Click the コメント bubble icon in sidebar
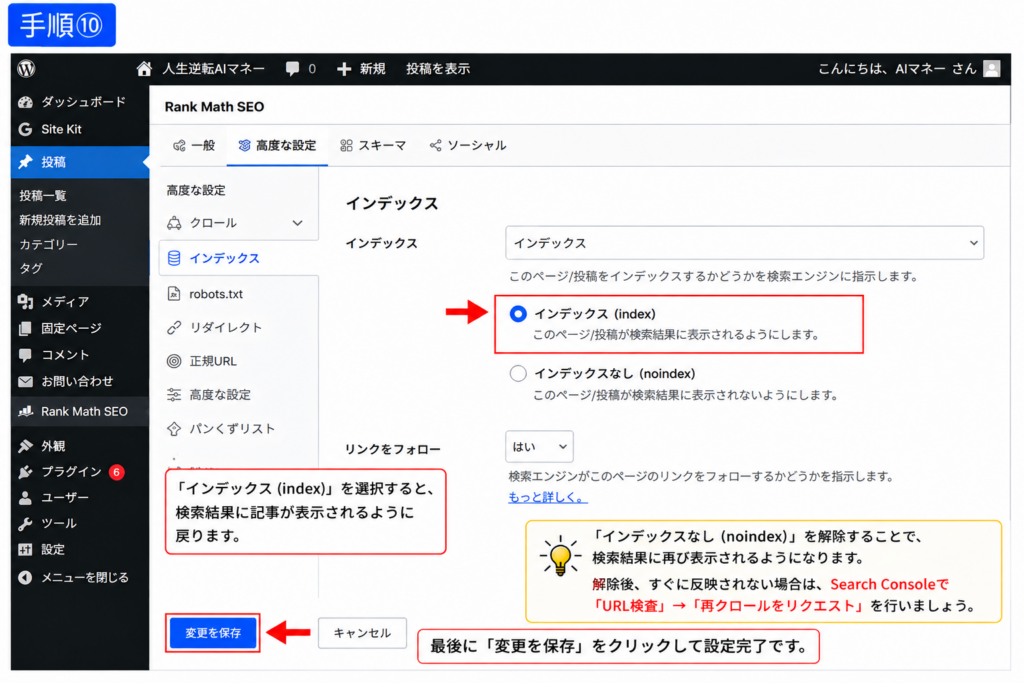Viewport: 1024px width, 683px height. click(x=25, y=355)
